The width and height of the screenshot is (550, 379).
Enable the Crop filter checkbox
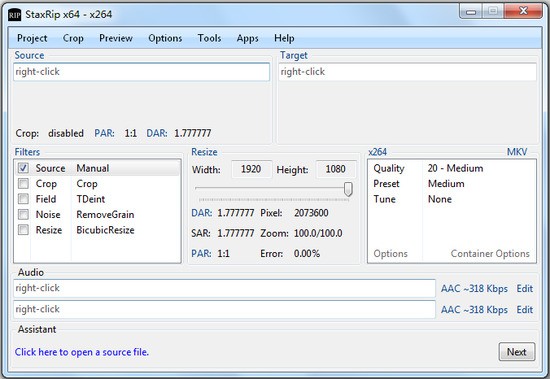[23, 184]
